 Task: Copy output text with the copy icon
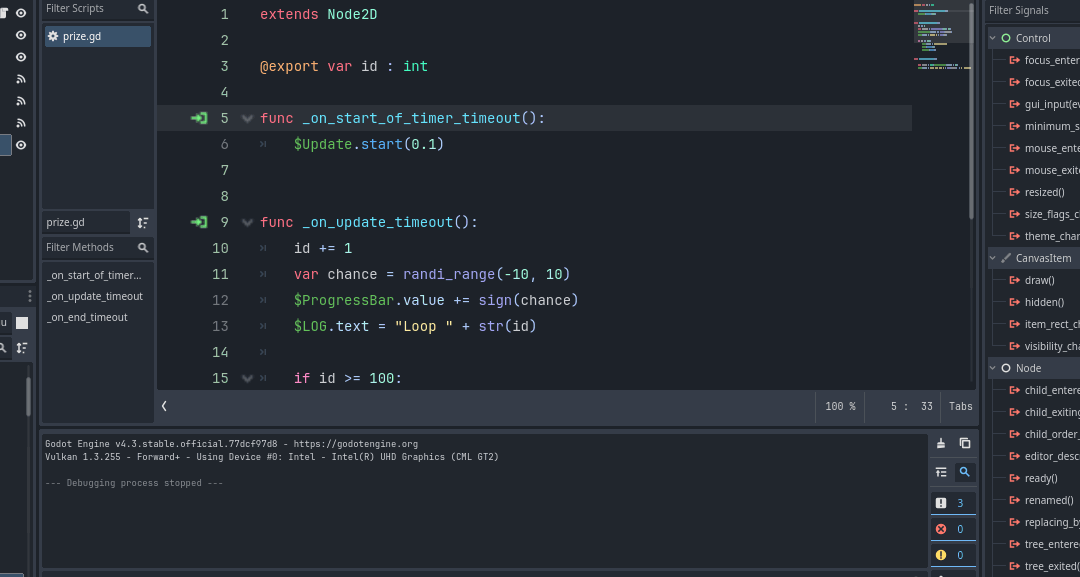pos(964,443)
